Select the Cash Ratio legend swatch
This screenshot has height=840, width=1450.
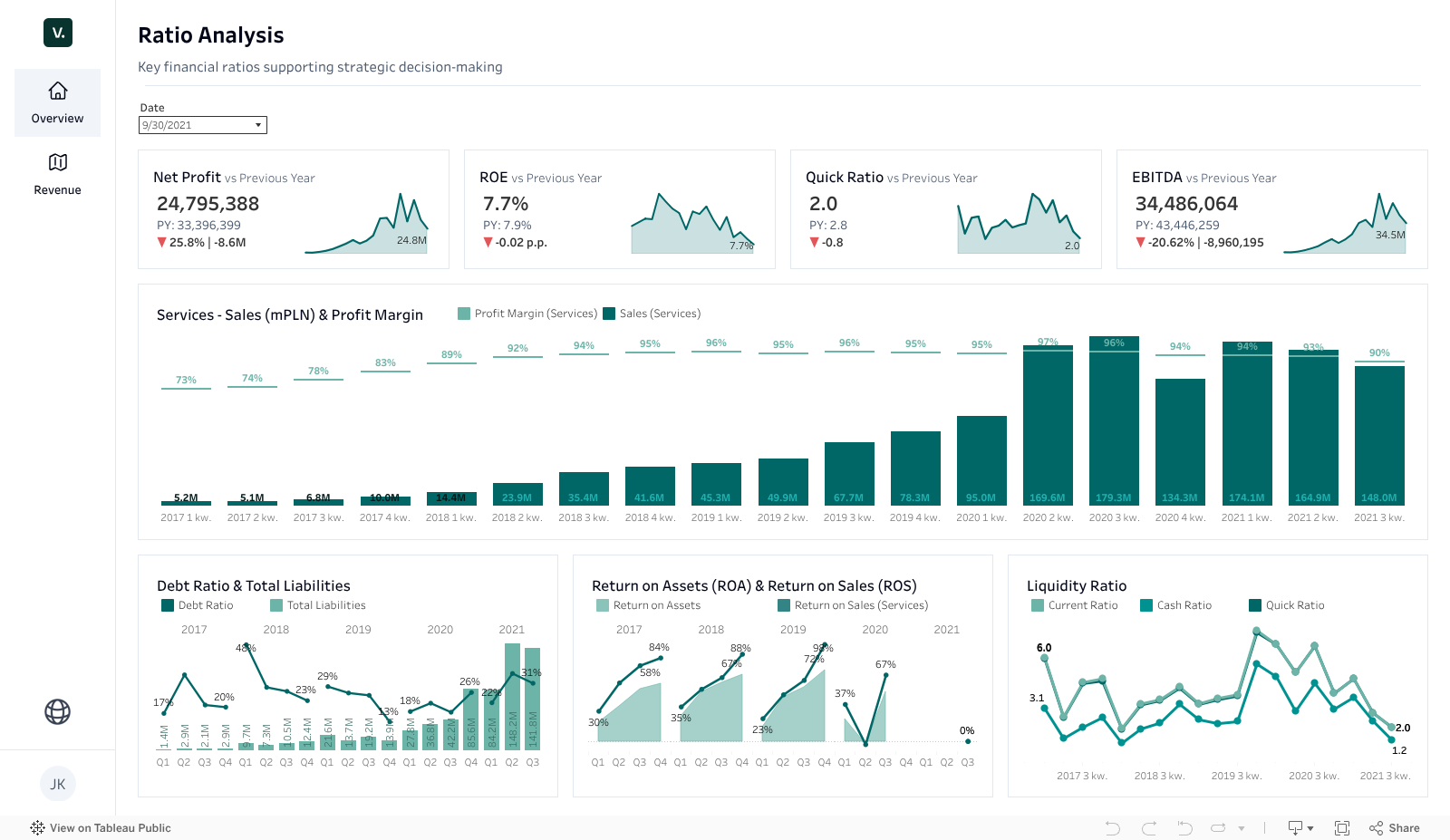[x=1146, y=605]
